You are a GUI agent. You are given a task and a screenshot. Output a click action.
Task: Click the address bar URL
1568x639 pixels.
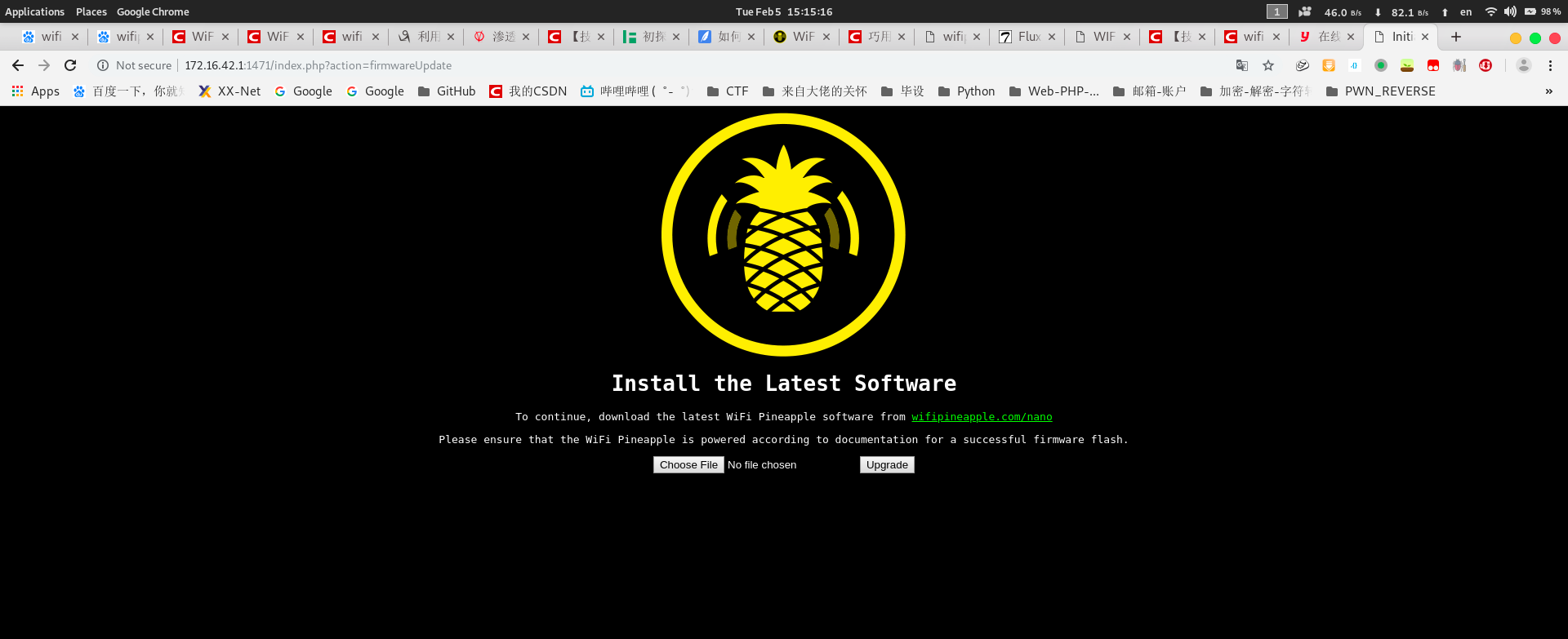click(318, 65)
